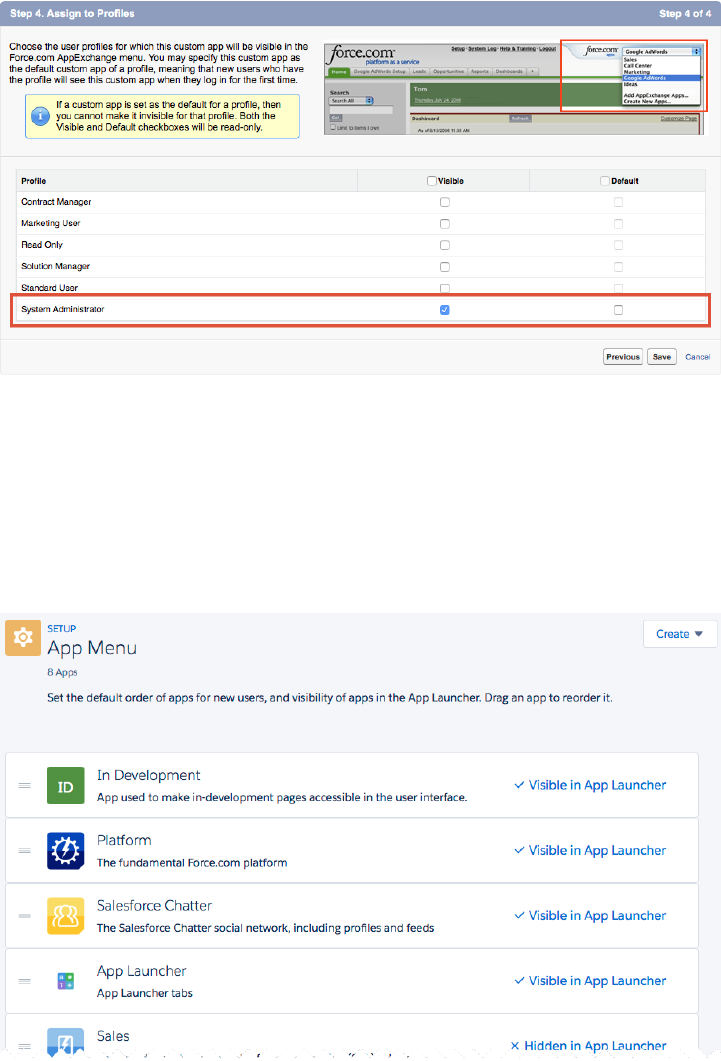Check Visible for Read Only profile
This screenshot has height=1061, width=721.
(x=444, y=245)
